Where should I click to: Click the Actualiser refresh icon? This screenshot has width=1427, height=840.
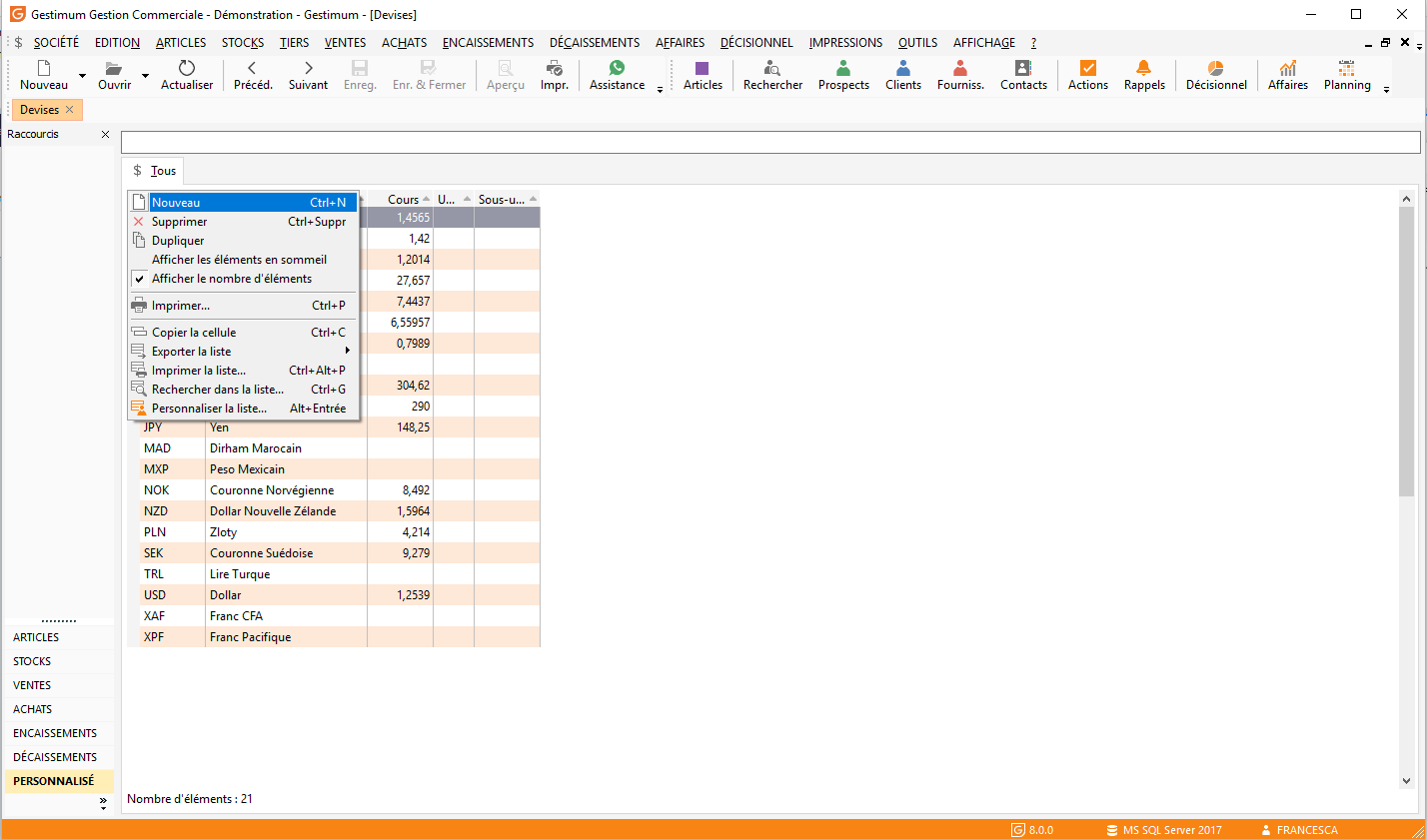(187, 68)
